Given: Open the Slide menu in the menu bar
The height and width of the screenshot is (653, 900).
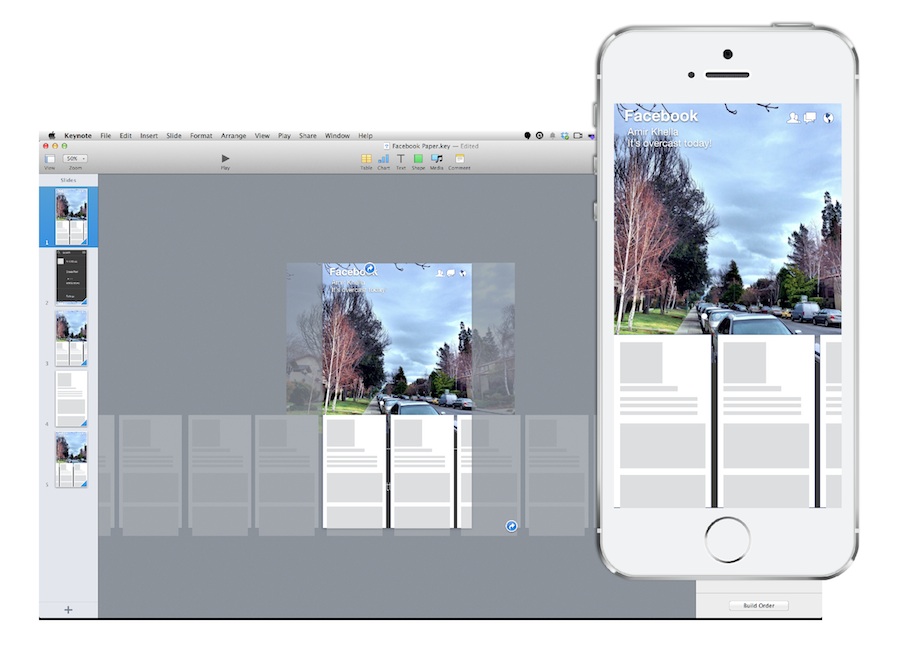Looking at the screenshot, I should pyautogui.click(x=175, y=134).
